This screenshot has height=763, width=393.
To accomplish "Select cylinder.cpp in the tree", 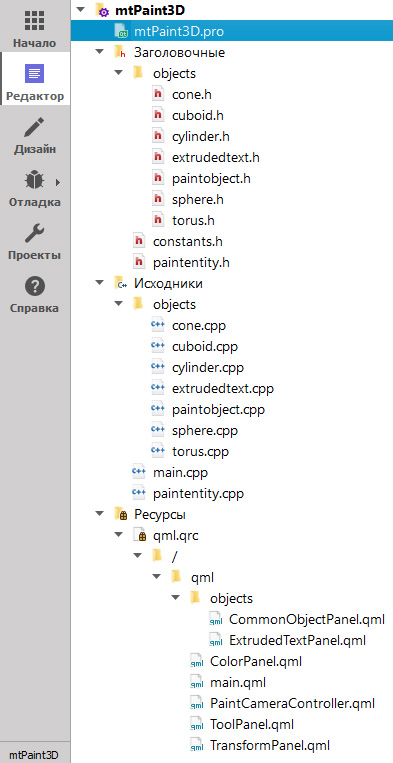I will coord(208,367).
